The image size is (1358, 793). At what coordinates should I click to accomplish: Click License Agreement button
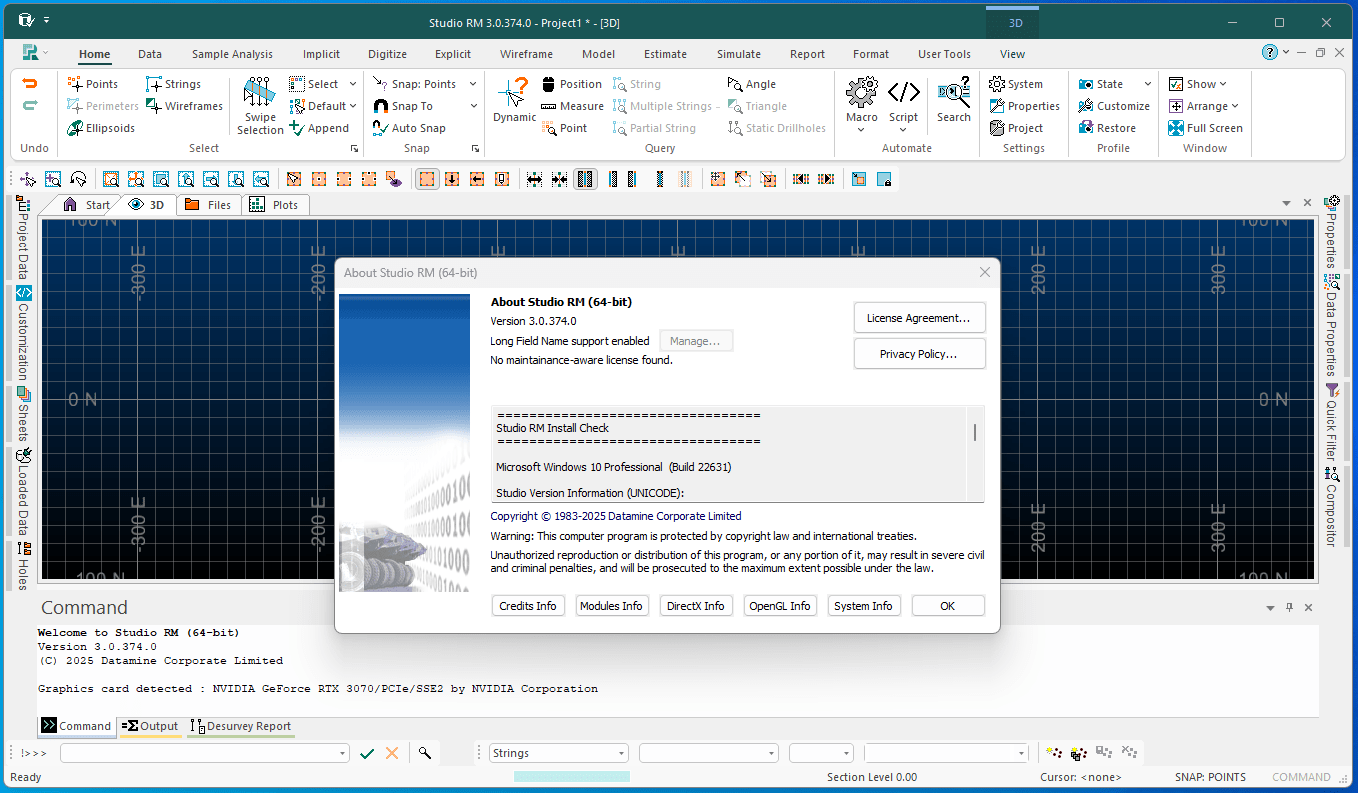pos(919,318)
